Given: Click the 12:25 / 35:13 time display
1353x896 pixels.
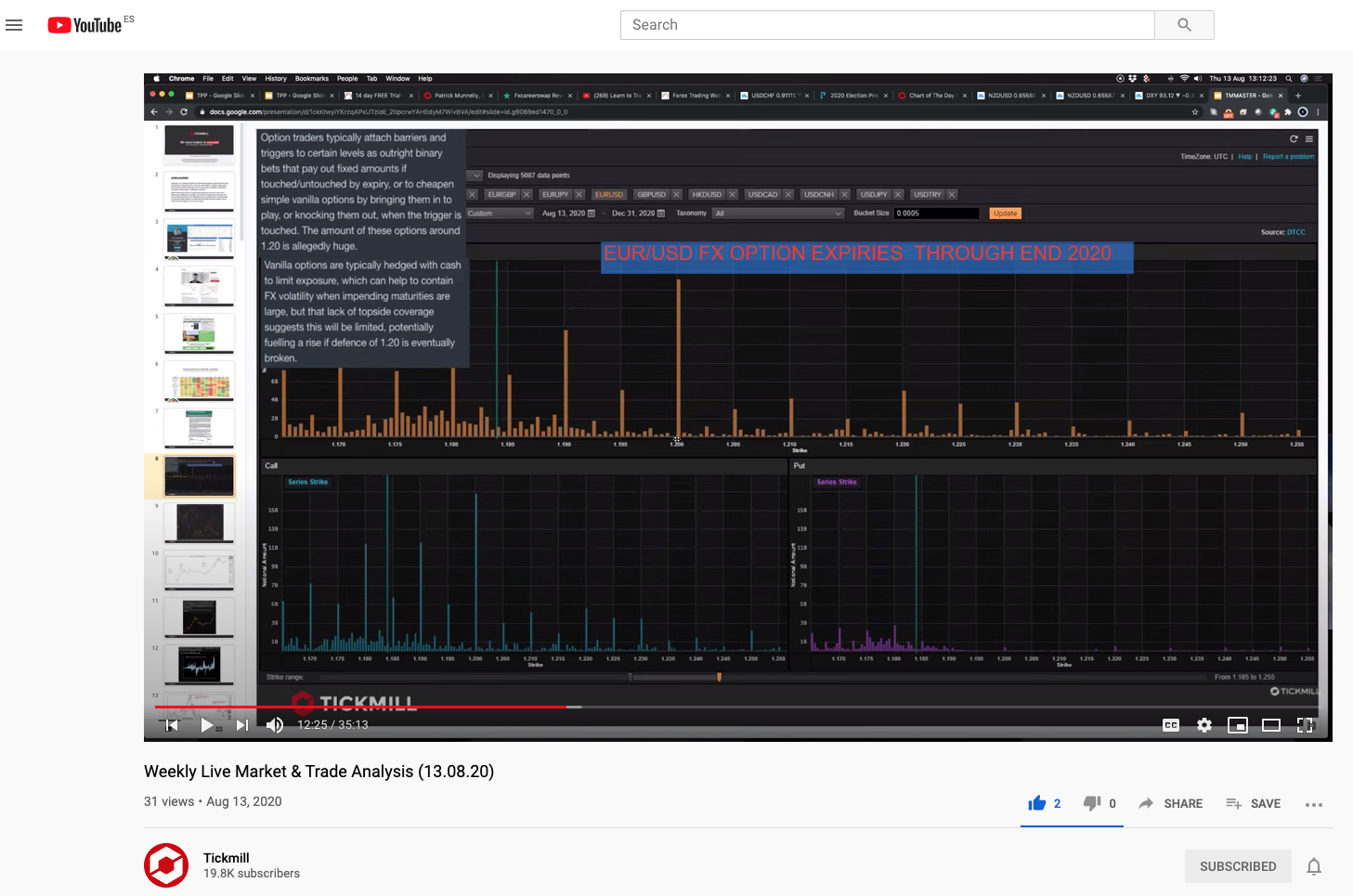Looking at the screenshot, I should coord(332,725).
